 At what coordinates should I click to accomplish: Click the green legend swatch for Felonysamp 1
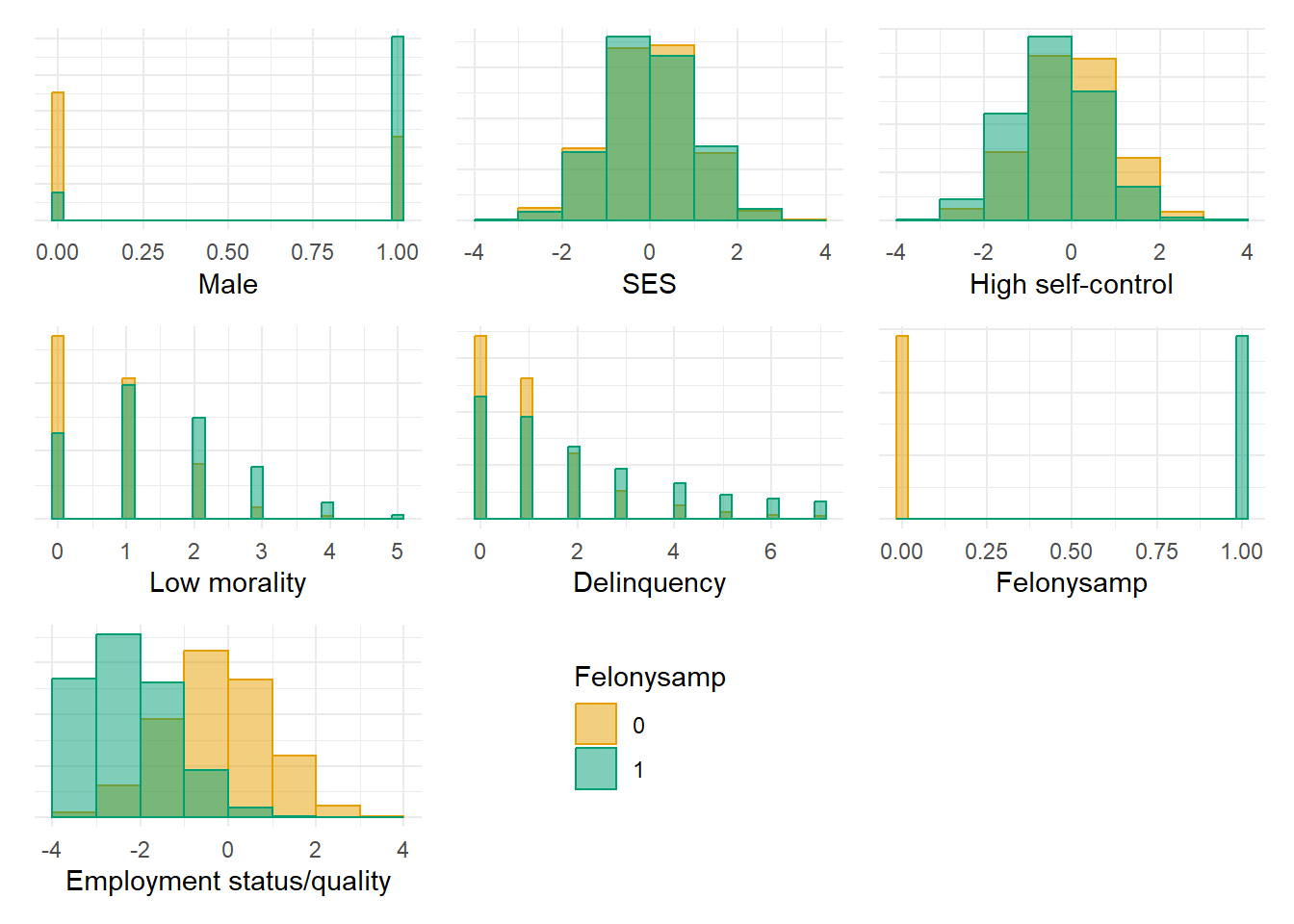click(596, 769)
